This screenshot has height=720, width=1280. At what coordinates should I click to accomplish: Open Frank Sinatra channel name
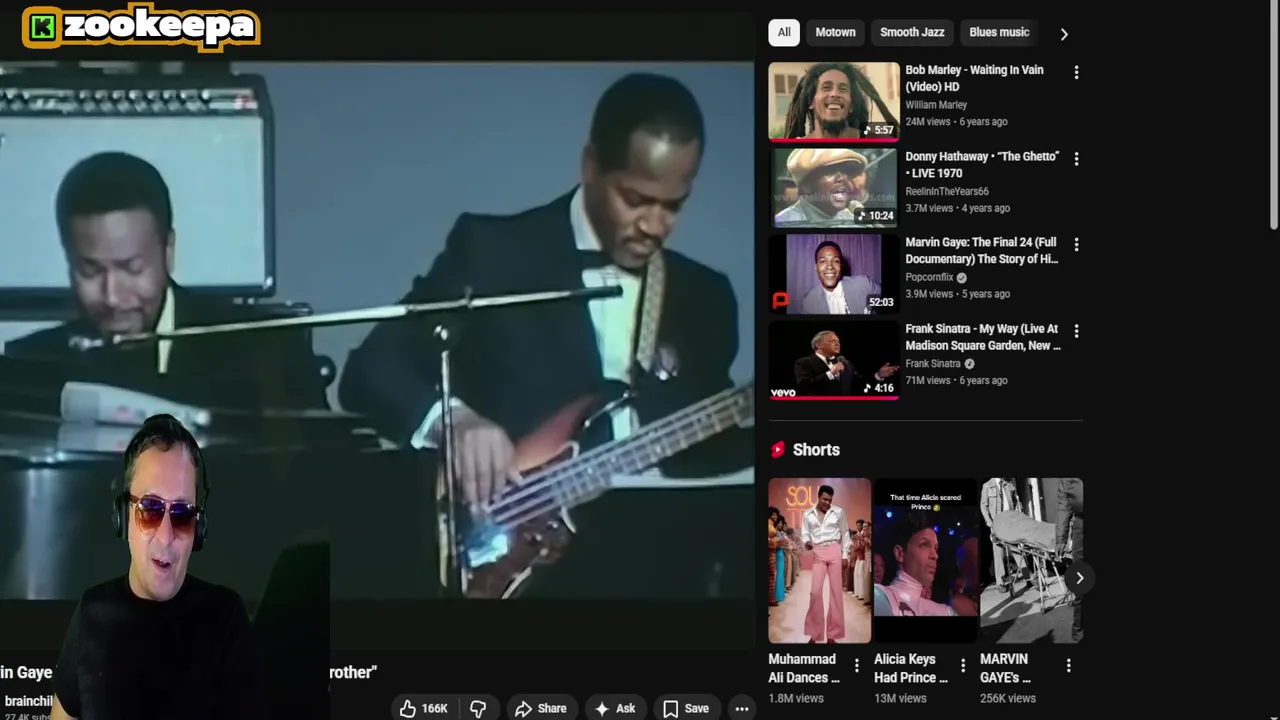point(933,363)
